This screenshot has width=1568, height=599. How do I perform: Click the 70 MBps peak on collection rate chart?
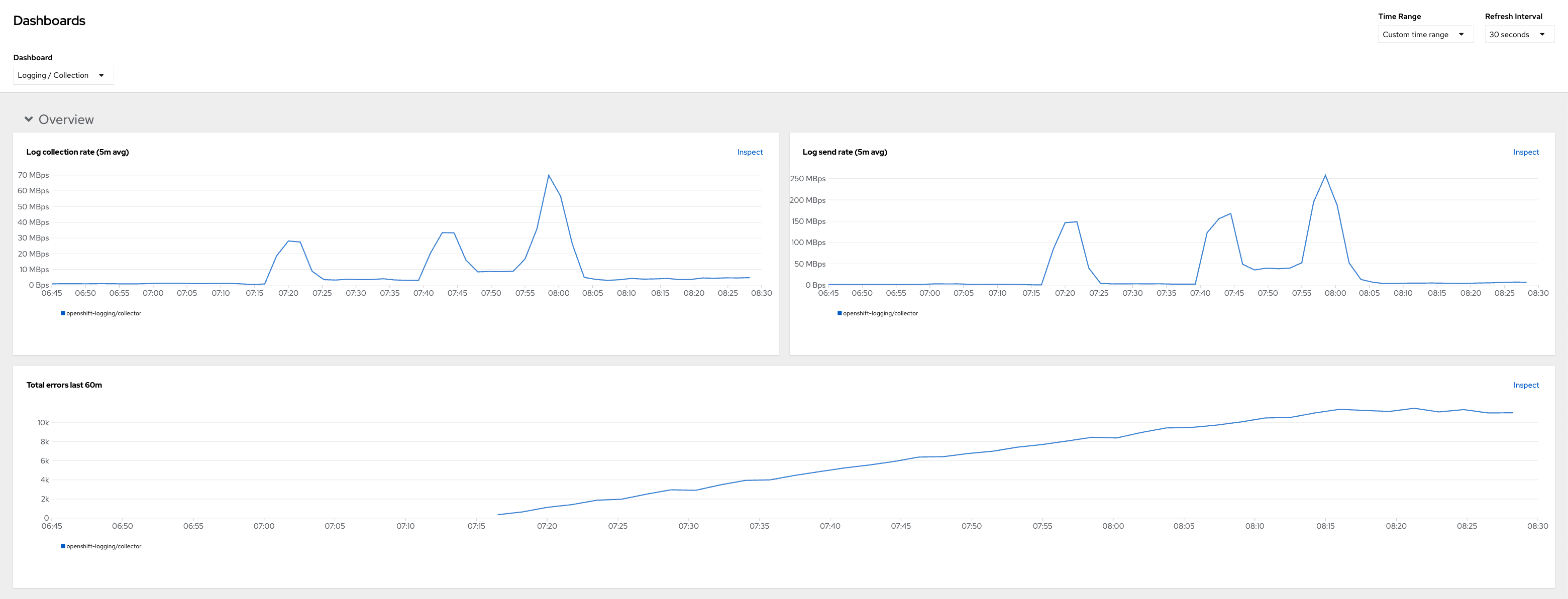[549, 176]
